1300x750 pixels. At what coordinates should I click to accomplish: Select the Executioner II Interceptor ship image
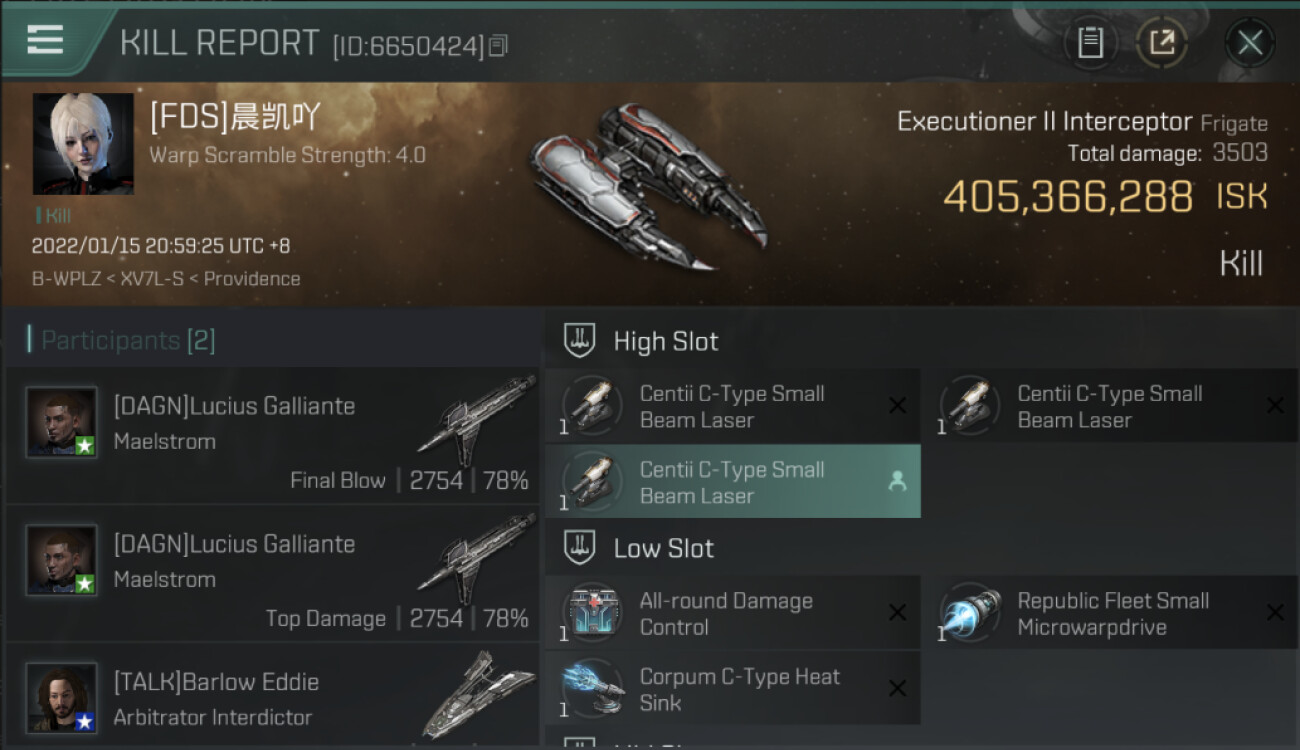click(648, 188)
